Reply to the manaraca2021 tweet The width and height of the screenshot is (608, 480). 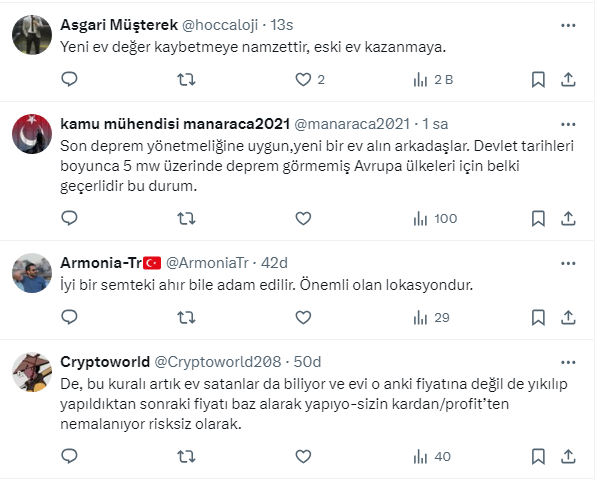[x=69, y=218]
